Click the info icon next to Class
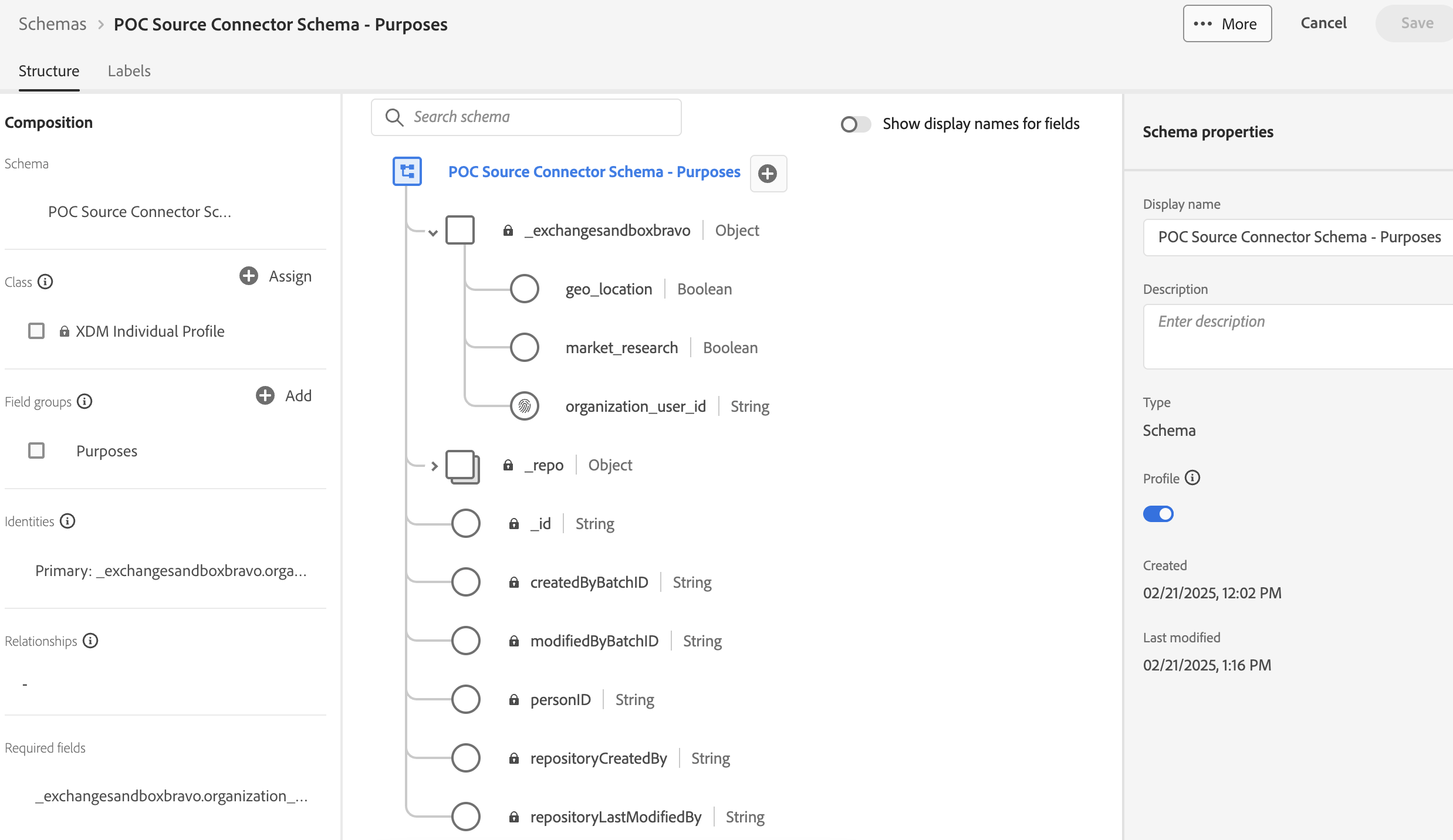Screen dimensions: 1453x840 pyautogui.click(x=45, y=282)
